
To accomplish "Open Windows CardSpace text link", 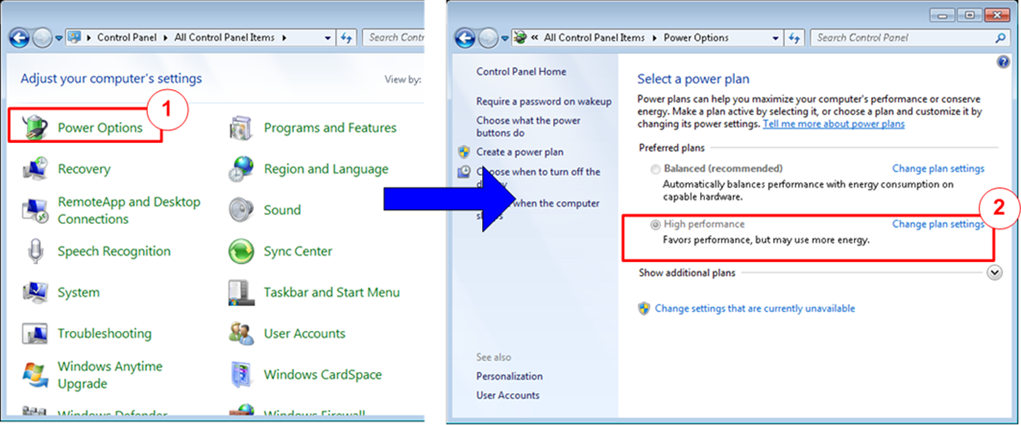I will [x=322, y=375].
